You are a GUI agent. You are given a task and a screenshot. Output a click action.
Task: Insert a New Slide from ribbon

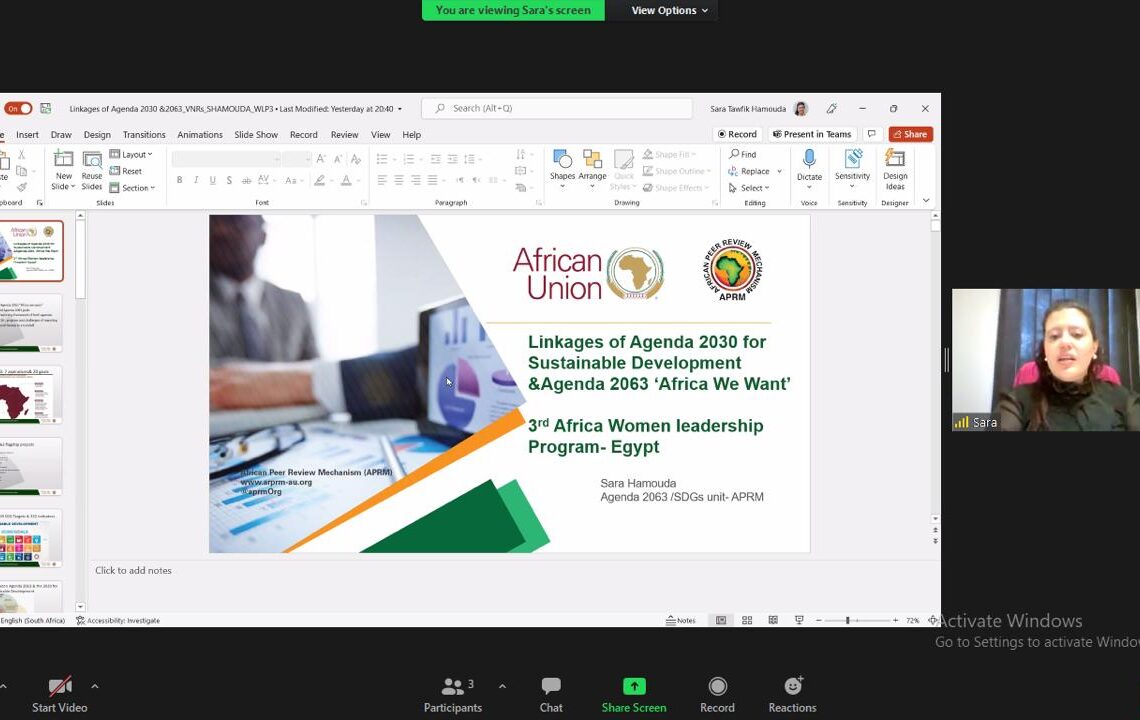63,168
